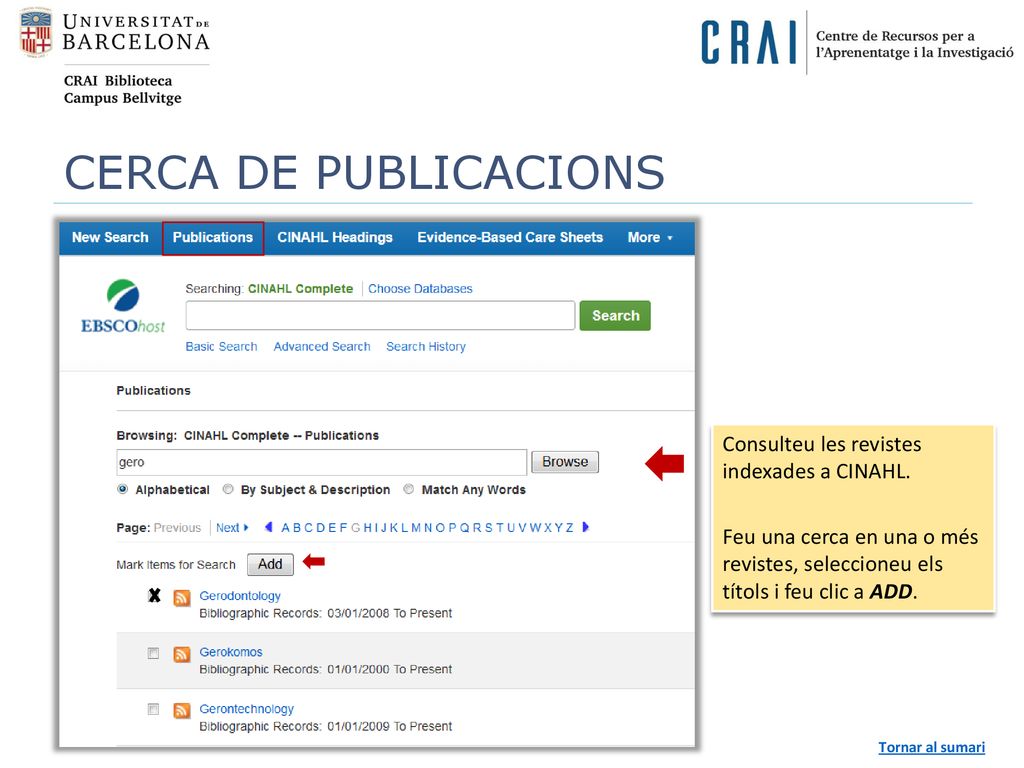The image size is (1024, 768).
Task: Click the Browse button
Action: coord(565,462)
